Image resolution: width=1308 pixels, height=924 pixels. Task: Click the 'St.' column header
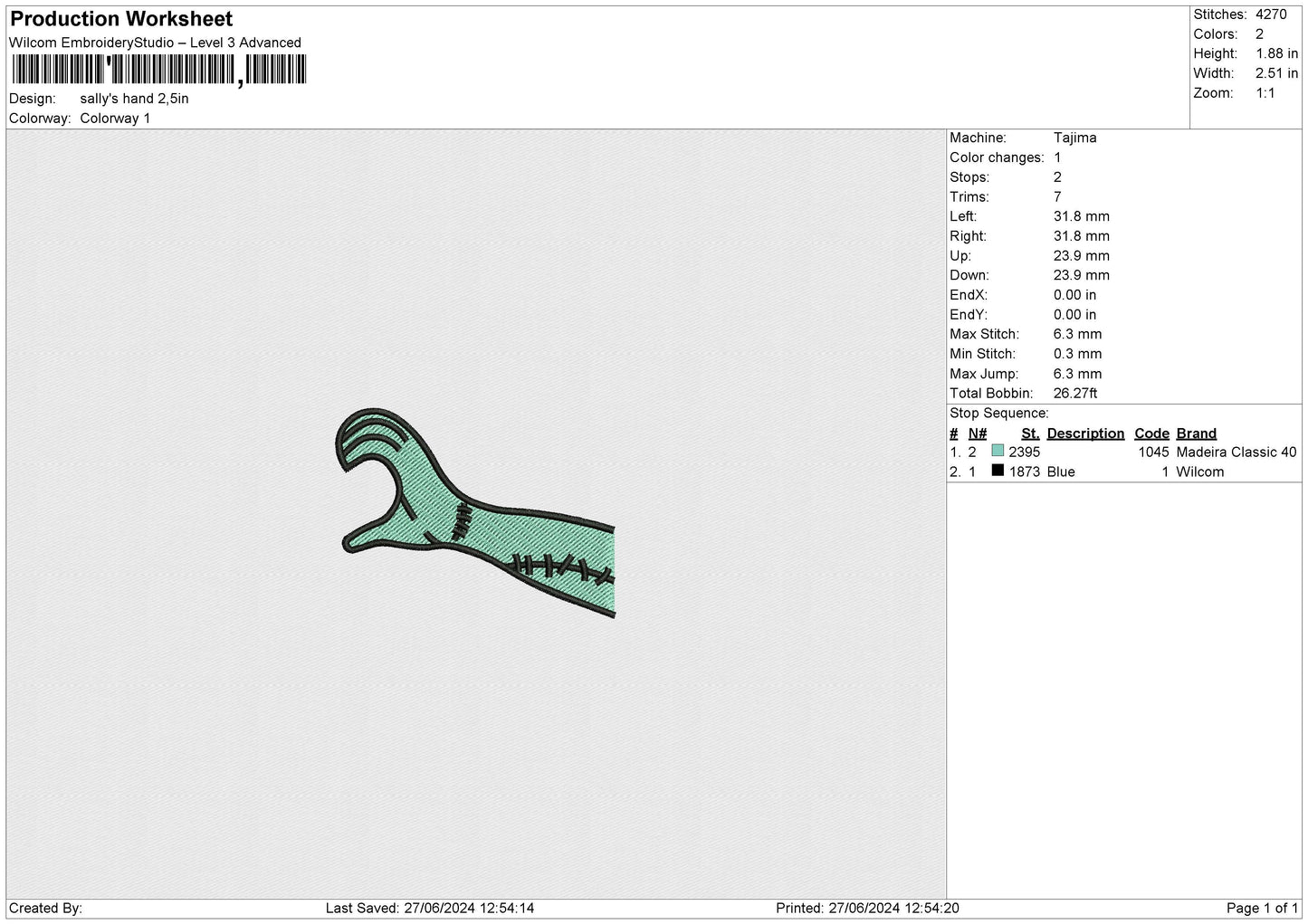click(x=1030, y=433)
